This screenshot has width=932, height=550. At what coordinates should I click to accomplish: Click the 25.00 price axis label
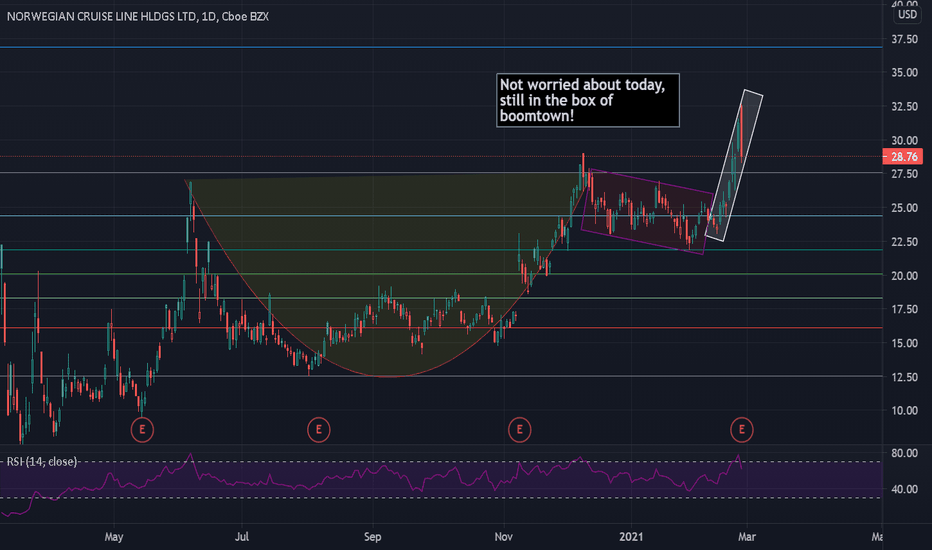point(904,208)
